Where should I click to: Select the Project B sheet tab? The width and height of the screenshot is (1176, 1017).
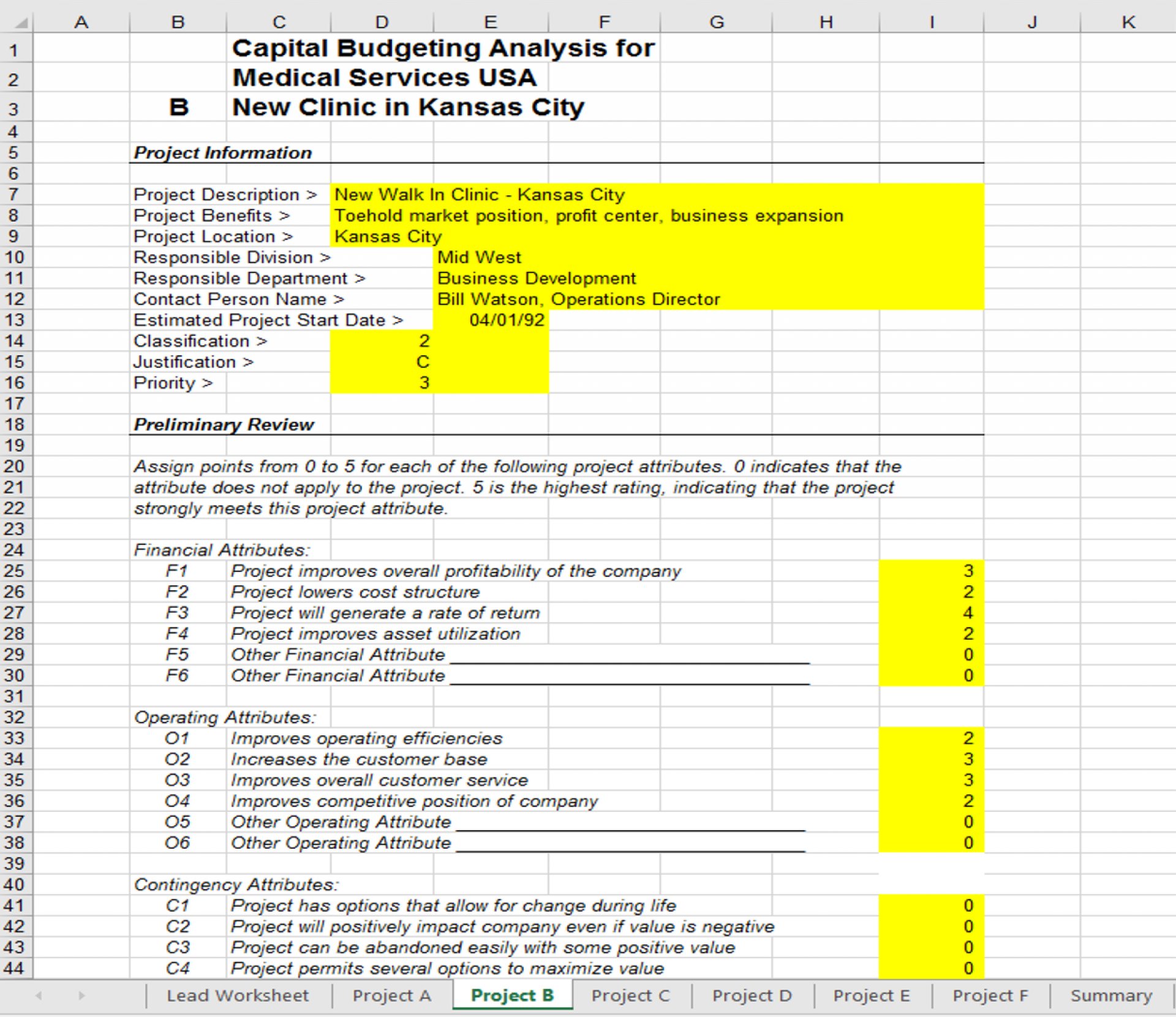[512, 996]
